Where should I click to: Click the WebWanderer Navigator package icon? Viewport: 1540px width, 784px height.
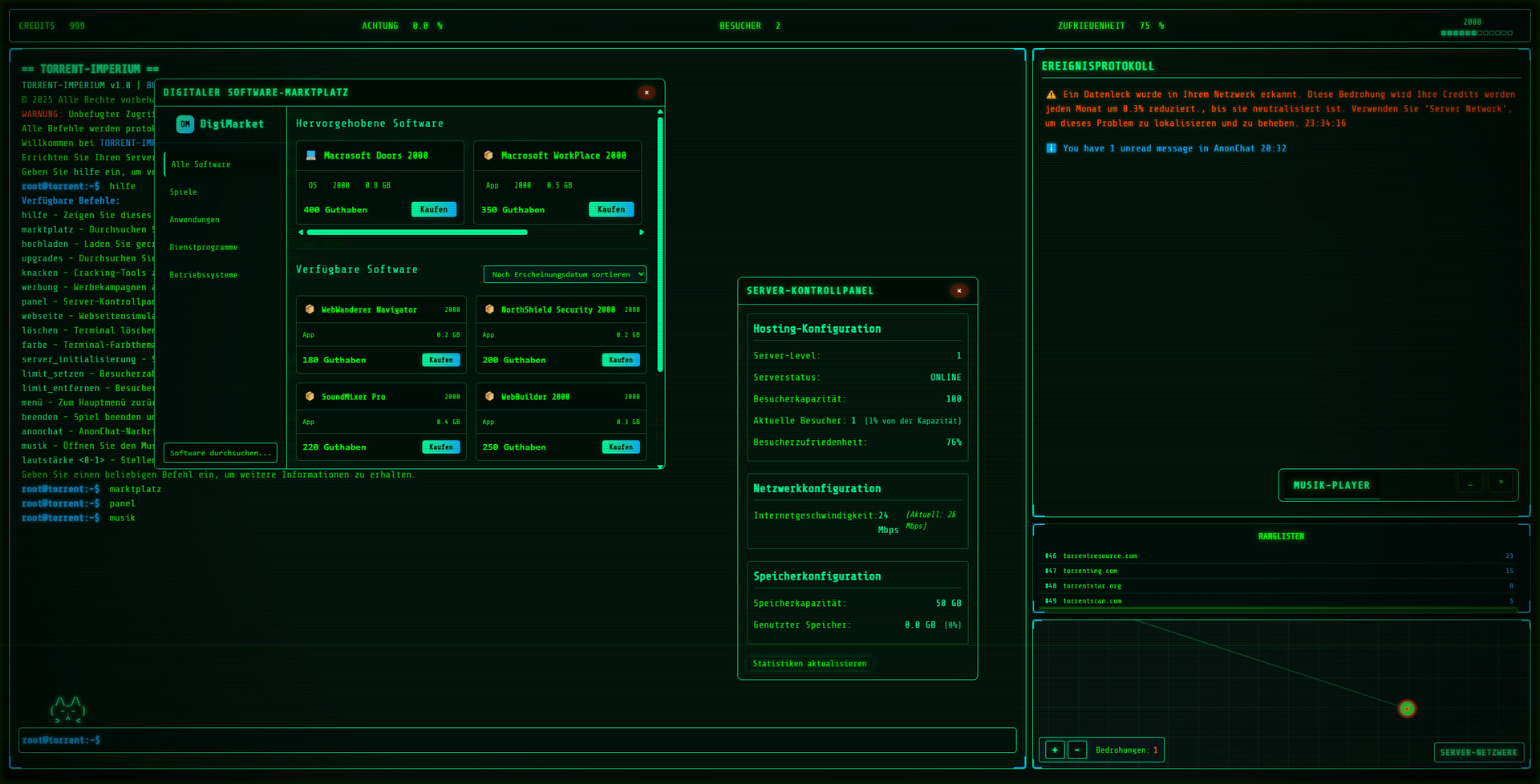click(310, 309)
